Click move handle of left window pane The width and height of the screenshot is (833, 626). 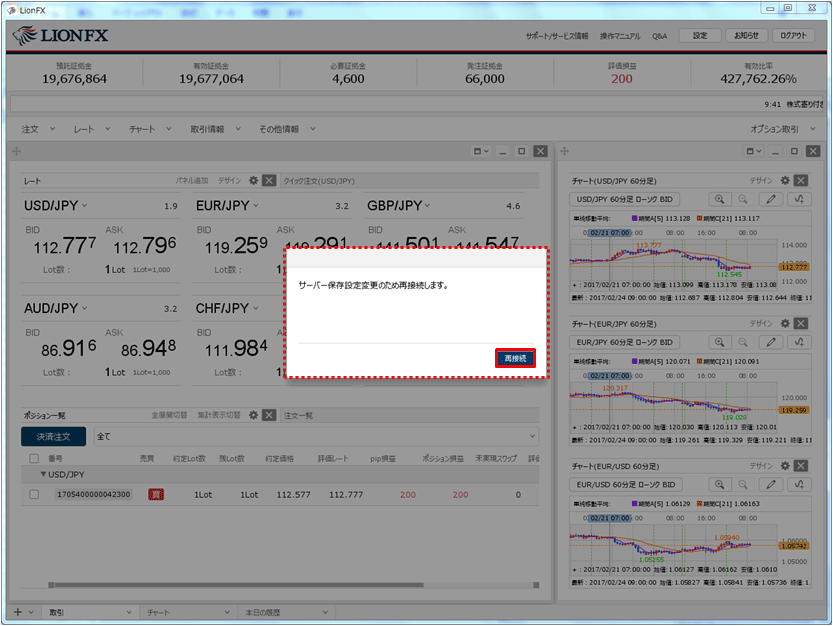click(16, 151)
